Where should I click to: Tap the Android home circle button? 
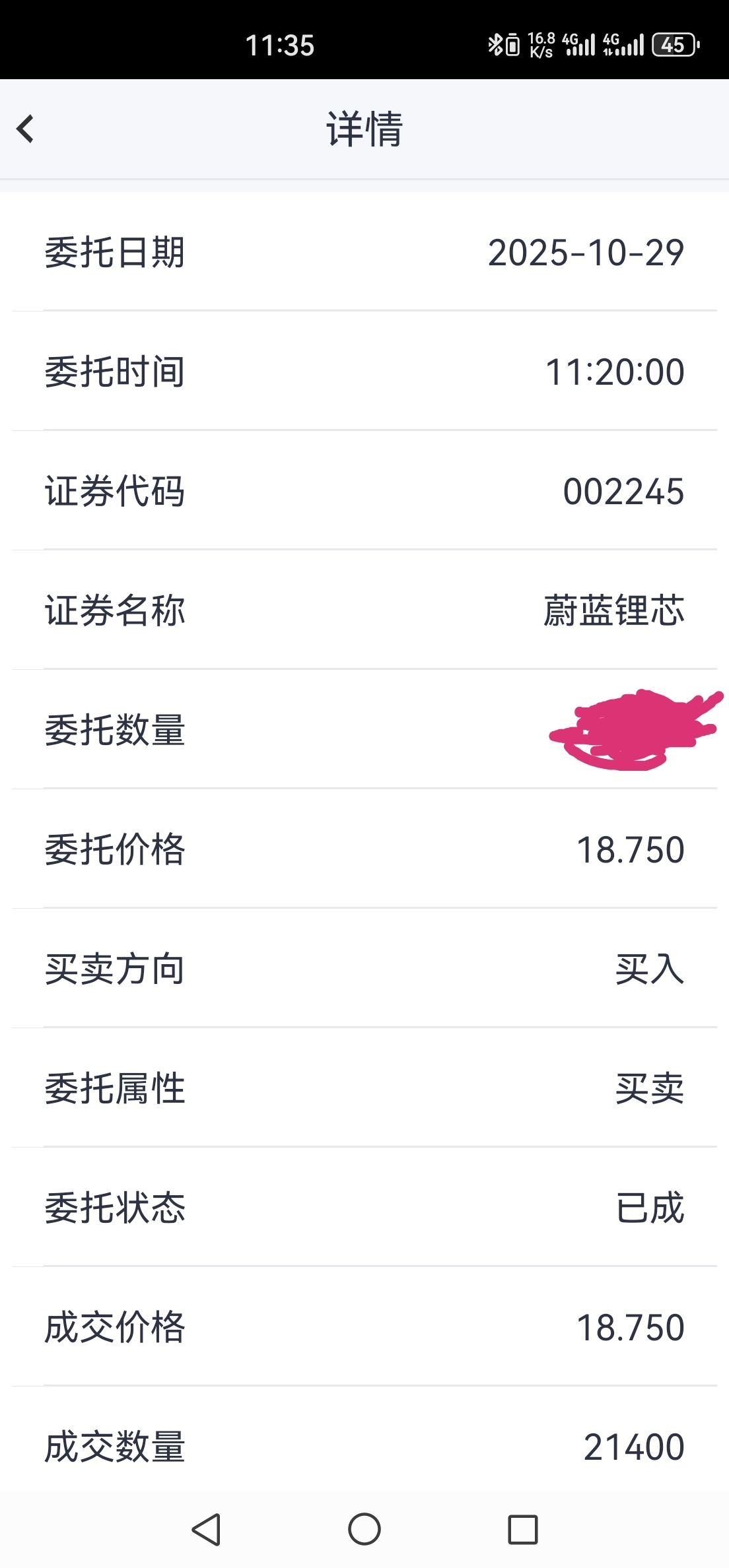tap(364, 1529)
